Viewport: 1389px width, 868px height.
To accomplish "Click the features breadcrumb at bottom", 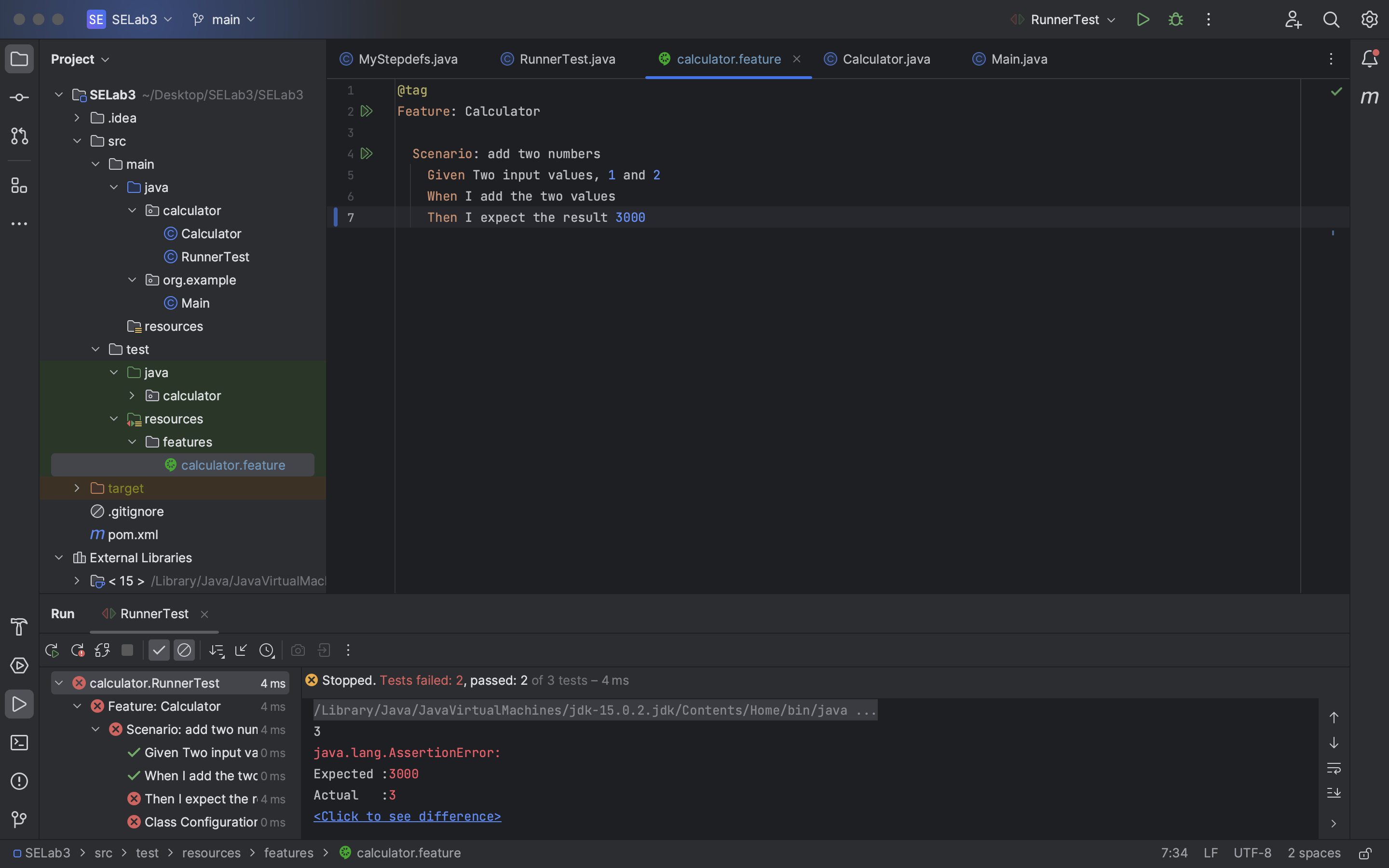I will coord(289,853).
